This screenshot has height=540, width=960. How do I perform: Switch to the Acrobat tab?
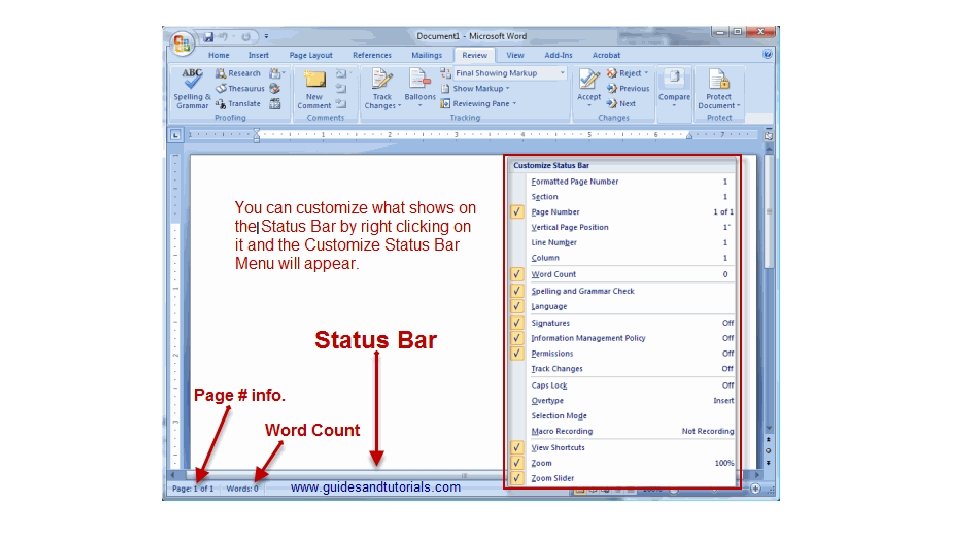click(606, 55)
